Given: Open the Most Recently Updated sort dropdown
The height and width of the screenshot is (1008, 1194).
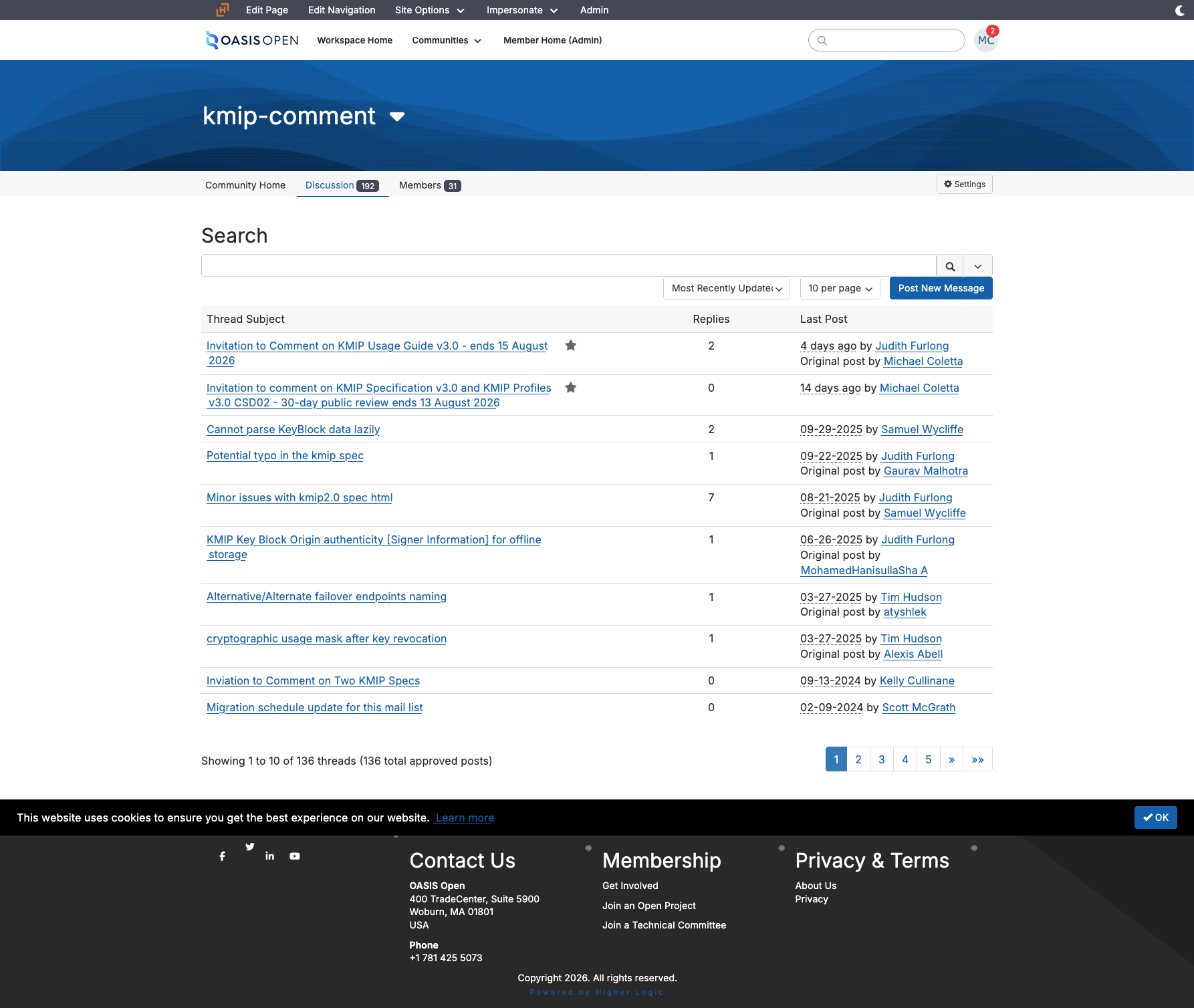Looking at the screenshot, I should coord(727,288).
